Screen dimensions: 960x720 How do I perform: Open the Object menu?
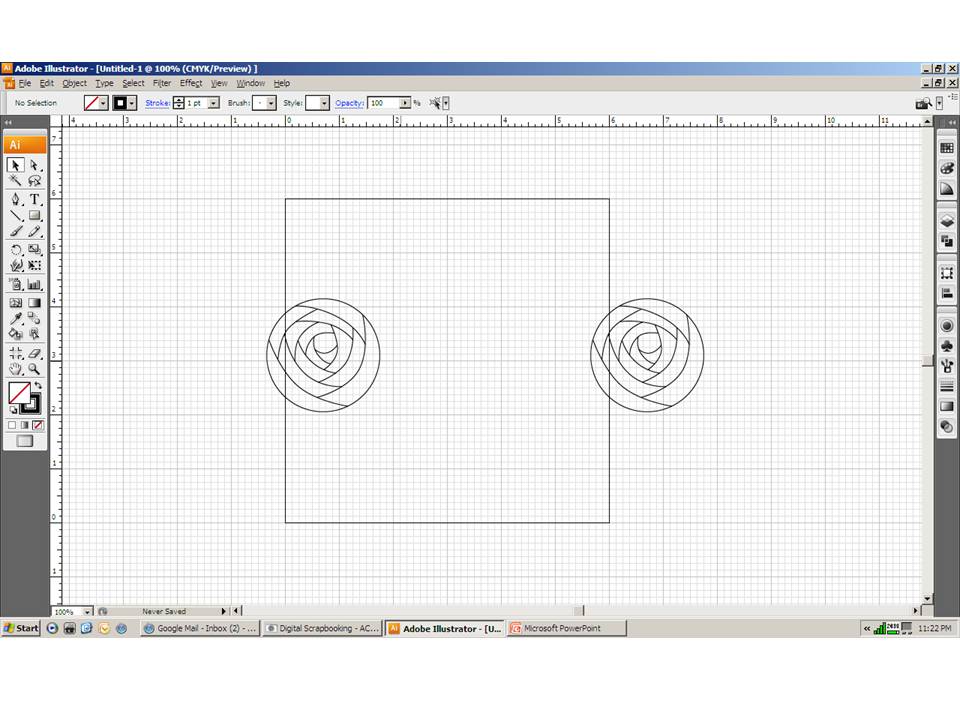(74, 83)
